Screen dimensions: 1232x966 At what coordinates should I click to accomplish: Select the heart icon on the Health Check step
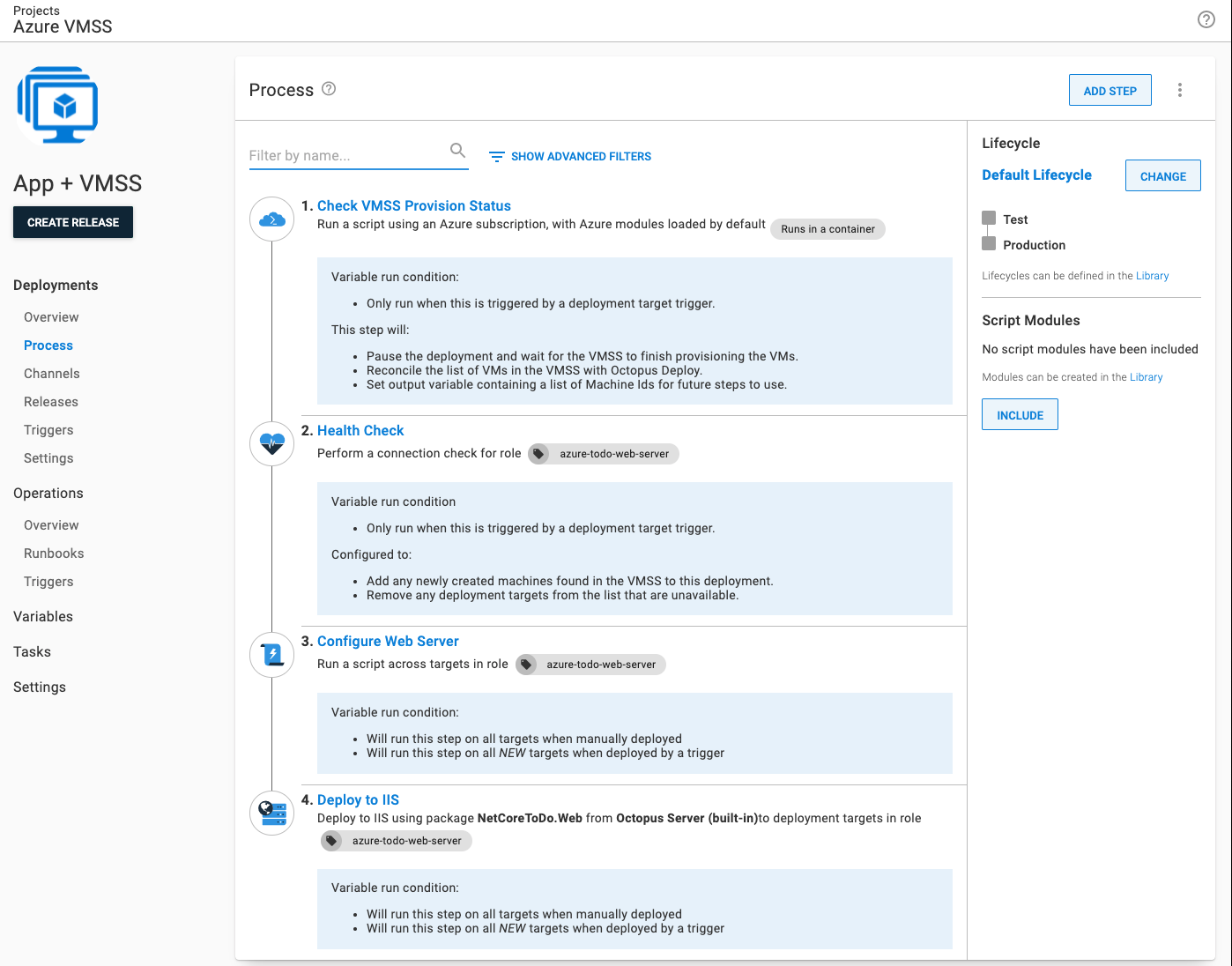point(271,443)
